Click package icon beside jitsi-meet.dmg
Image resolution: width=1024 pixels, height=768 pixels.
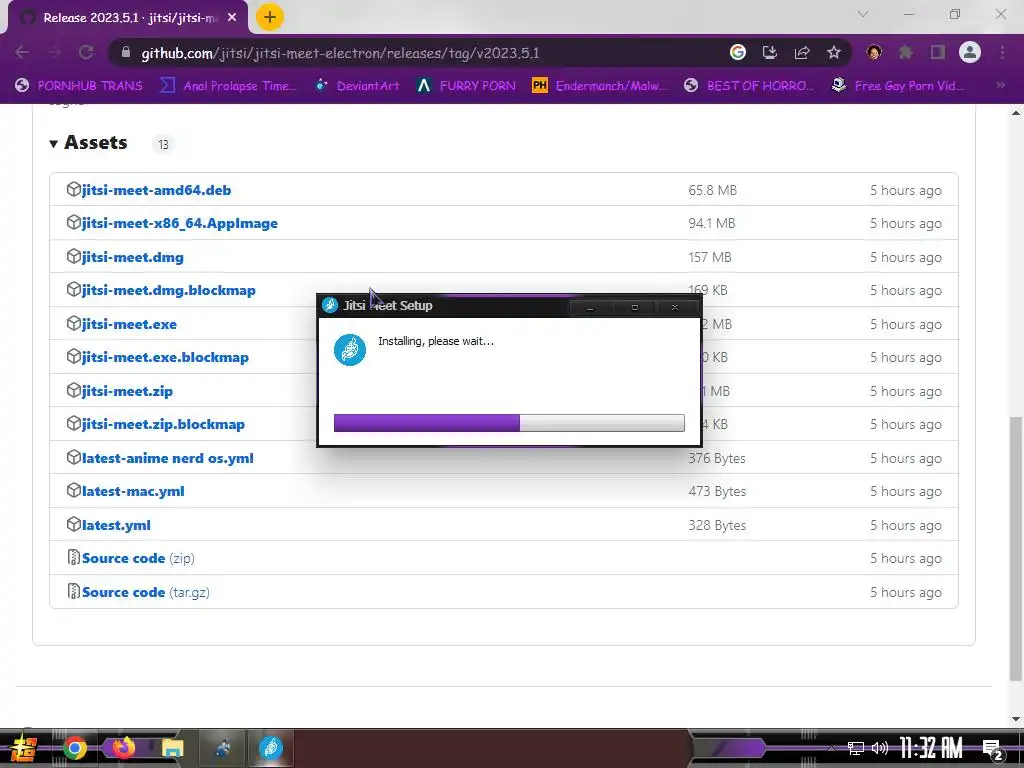tap(73, 257)
